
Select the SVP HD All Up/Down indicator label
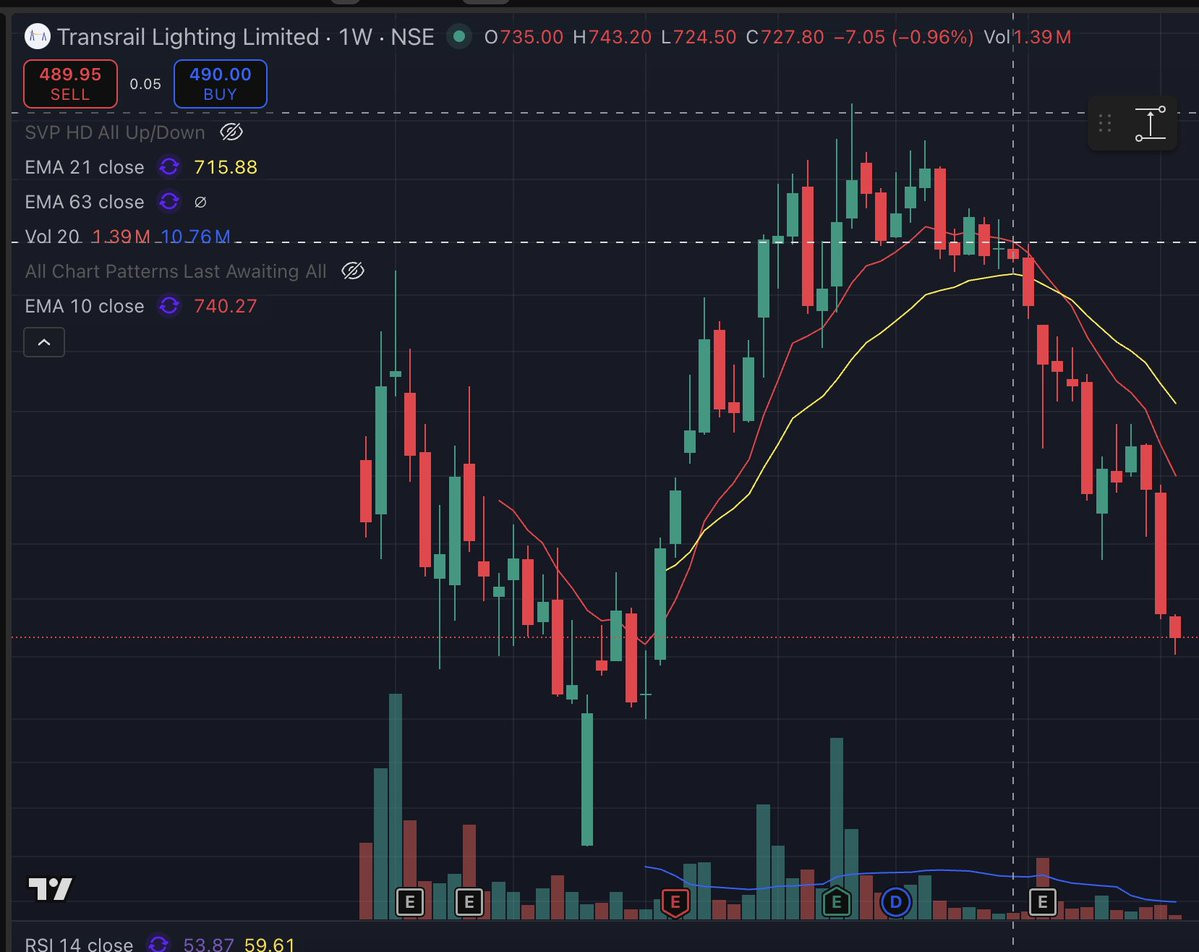click(115, 132)
